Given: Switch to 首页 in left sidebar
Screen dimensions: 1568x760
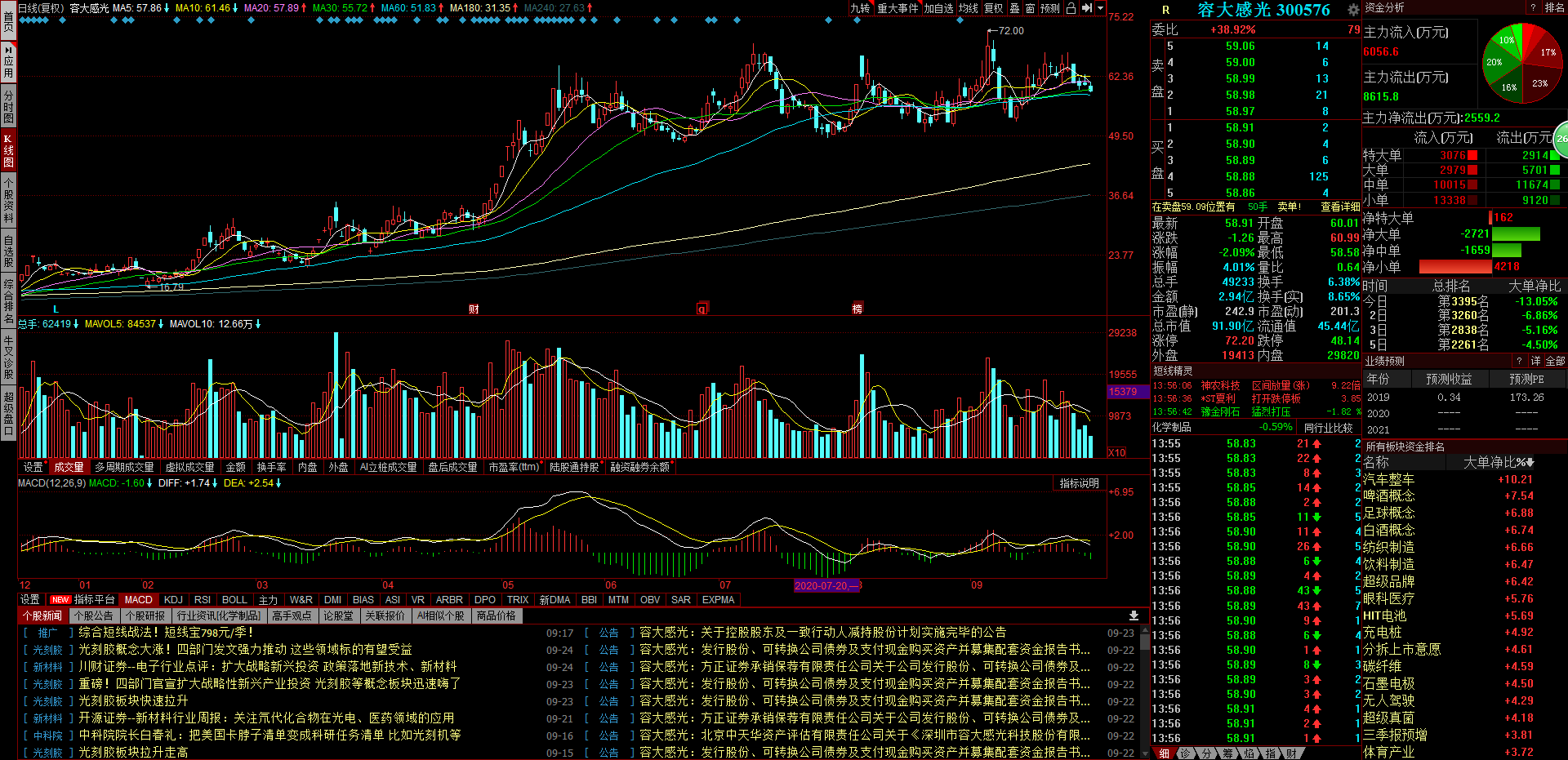Looking at the screenshot, I should (x=8, y=19).
